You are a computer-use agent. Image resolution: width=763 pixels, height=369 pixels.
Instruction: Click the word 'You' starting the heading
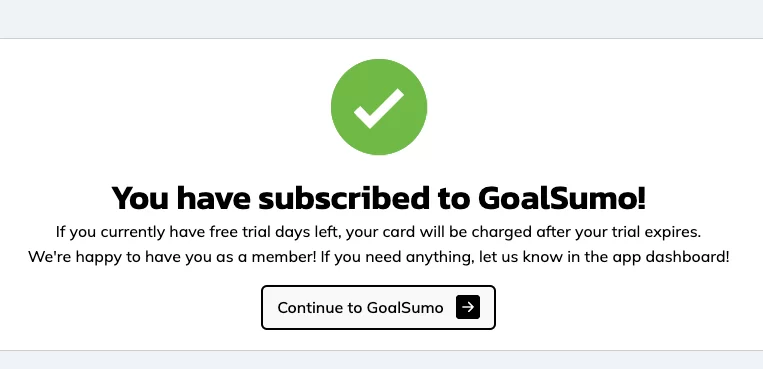click(x=141, y=199)
